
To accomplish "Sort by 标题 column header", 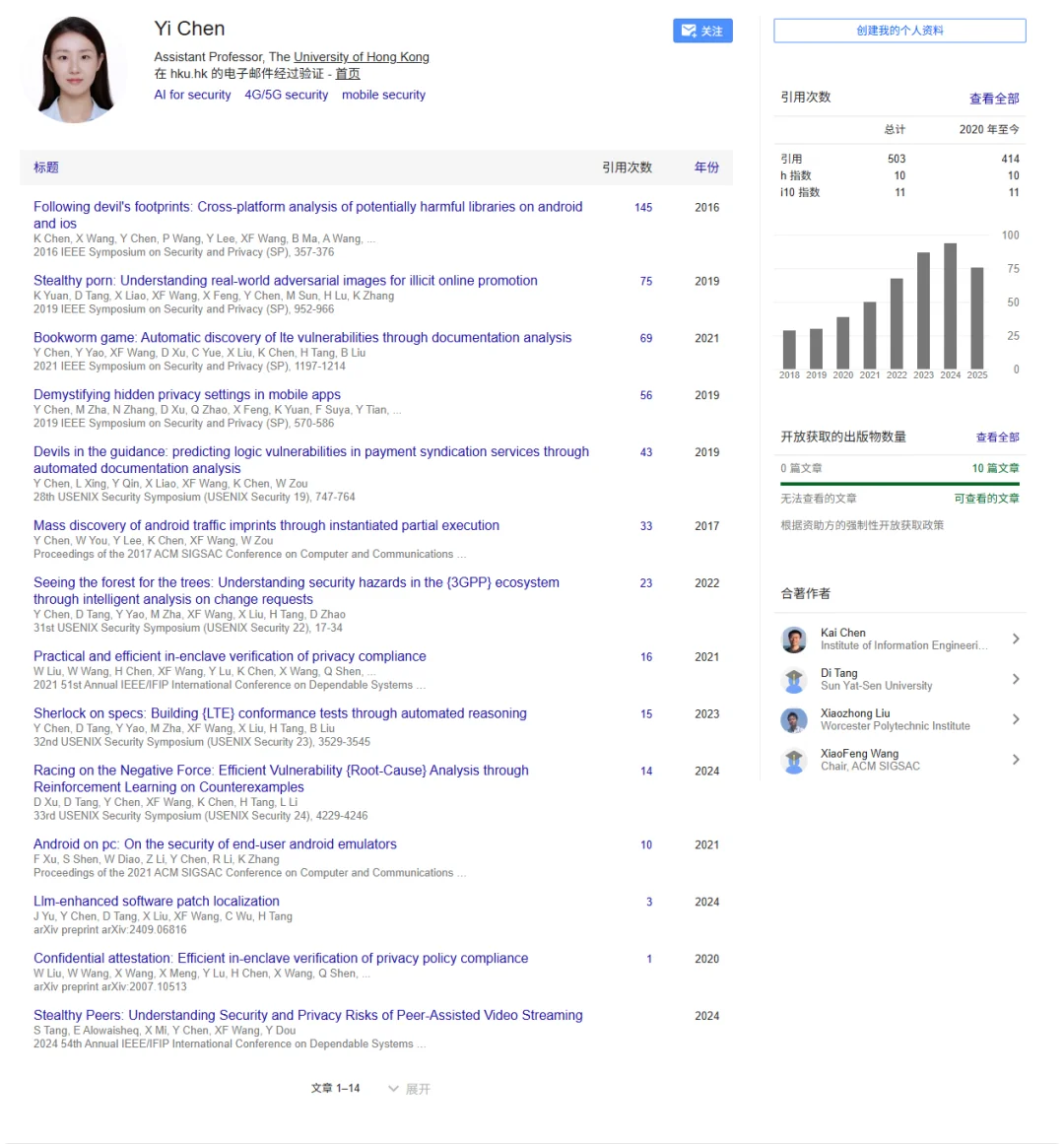I will click(x=46, y=168).
